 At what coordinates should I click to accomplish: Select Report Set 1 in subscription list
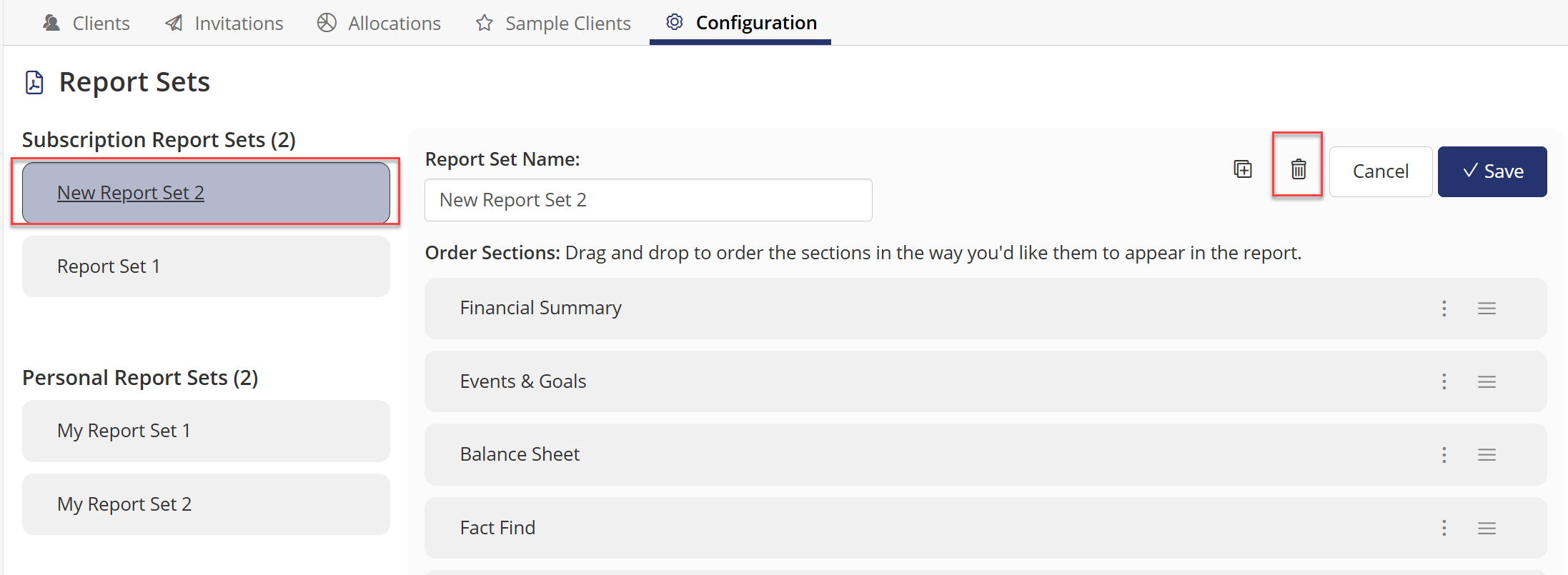click(206, 266)
